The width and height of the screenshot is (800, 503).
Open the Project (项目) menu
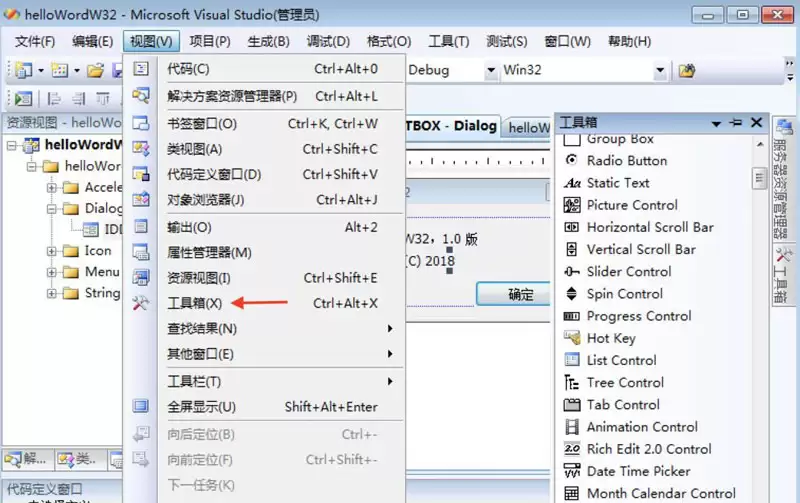(210, 41)
